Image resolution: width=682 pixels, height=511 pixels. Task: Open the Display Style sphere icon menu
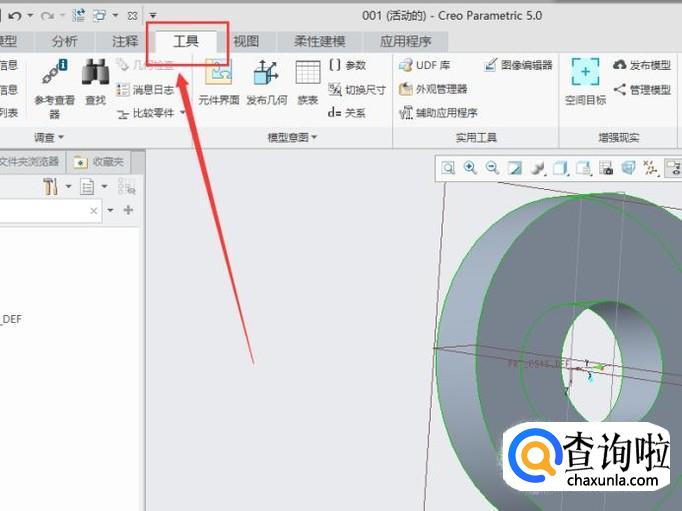[x=538, y=168]
